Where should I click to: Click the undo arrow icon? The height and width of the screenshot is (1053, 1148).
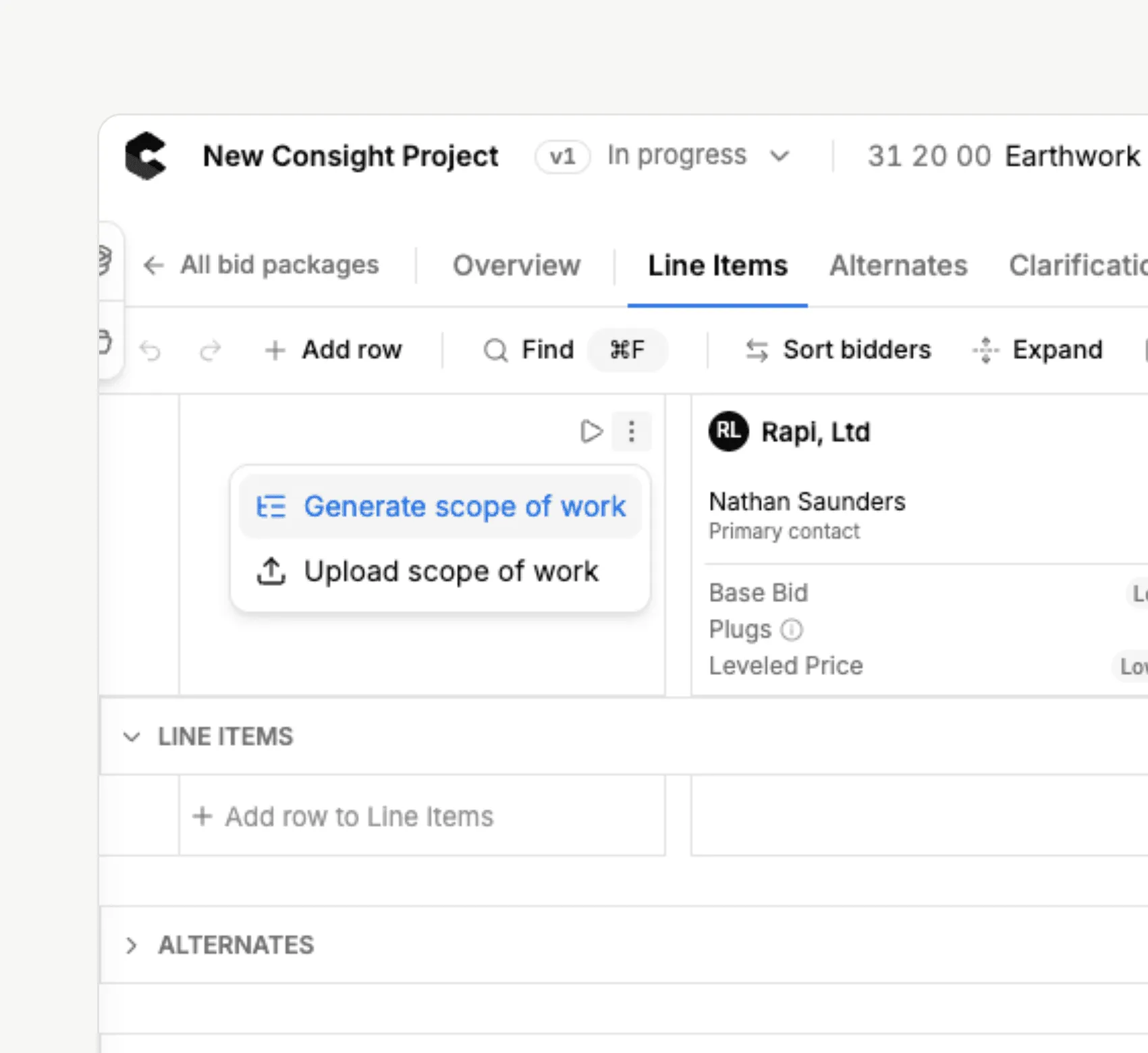click(x=151, y=350)
